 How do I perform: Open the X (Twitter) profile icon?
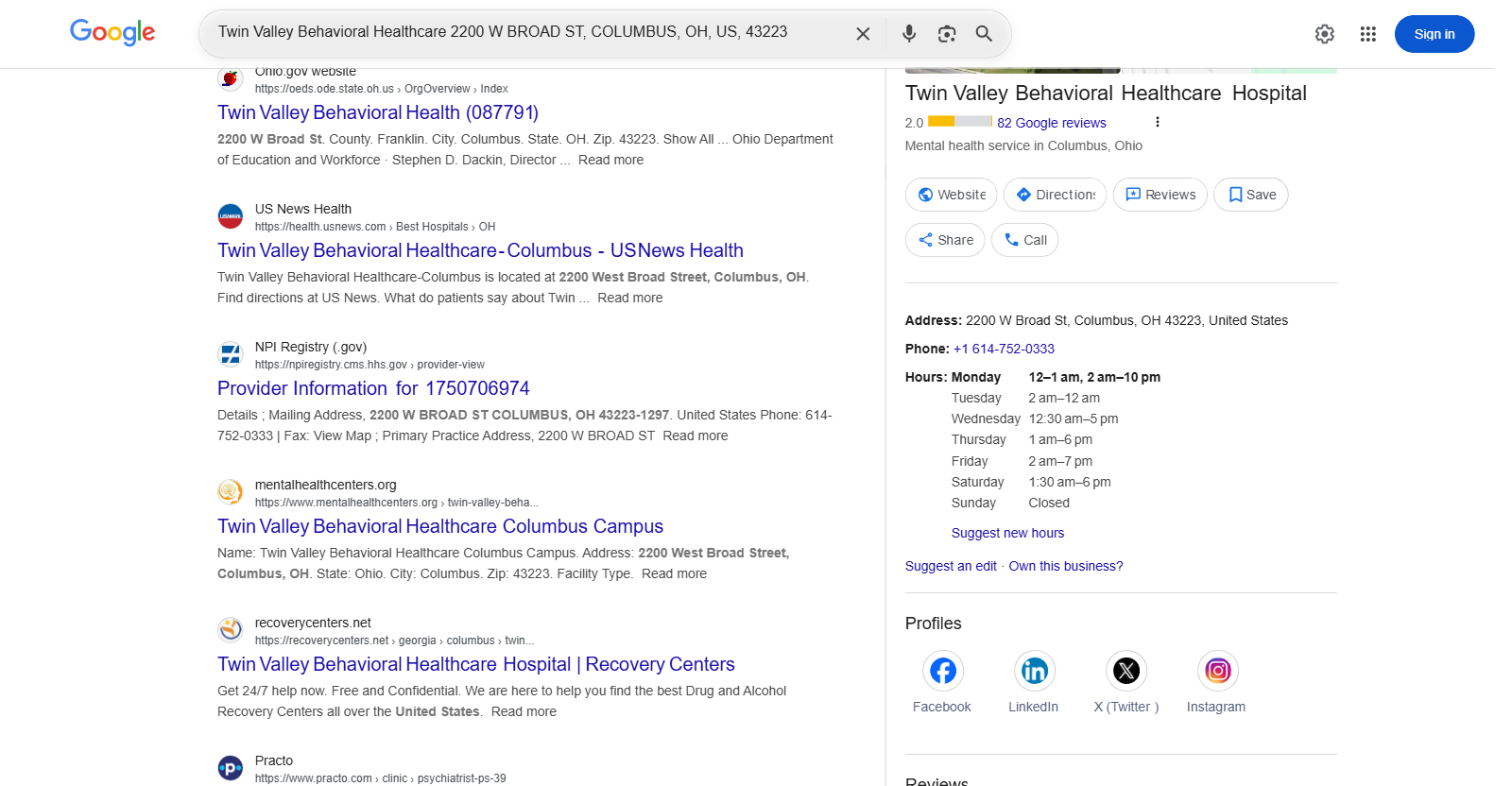click(1126, 671)
